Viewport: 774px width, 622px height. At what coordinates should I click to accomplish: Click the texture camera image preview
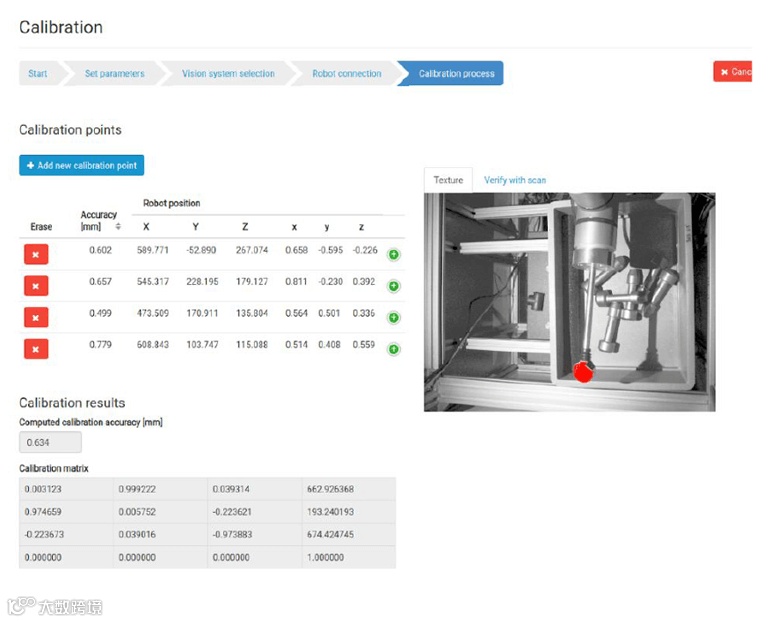tap(569, 302)
